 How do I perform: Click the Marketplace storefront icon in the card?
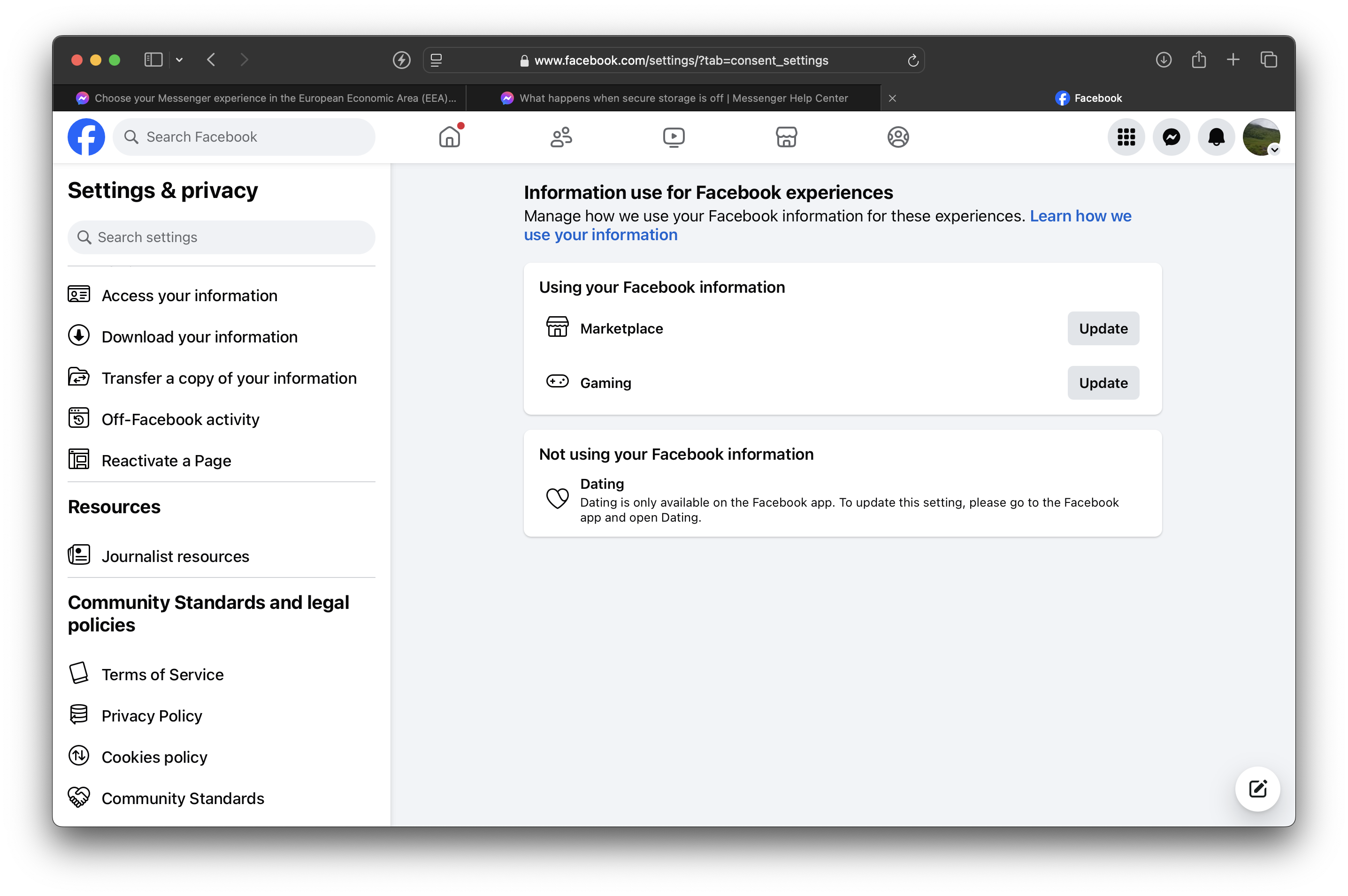[557, 327]
